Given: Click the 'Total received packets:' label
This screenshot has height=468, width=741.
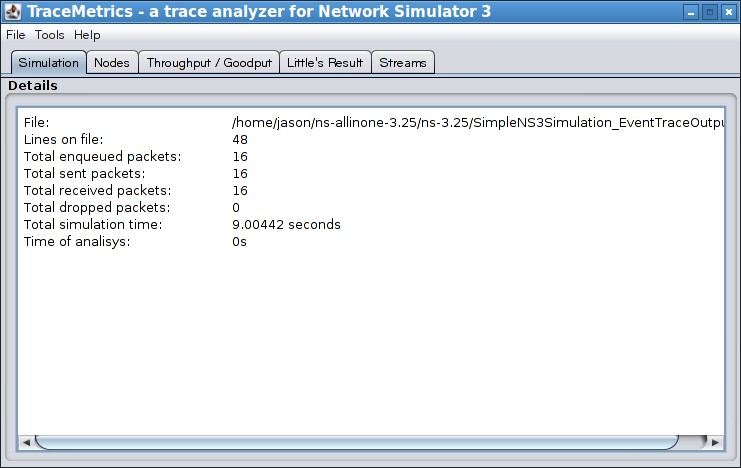Looking at the screenshot, I should pos(97,191).
